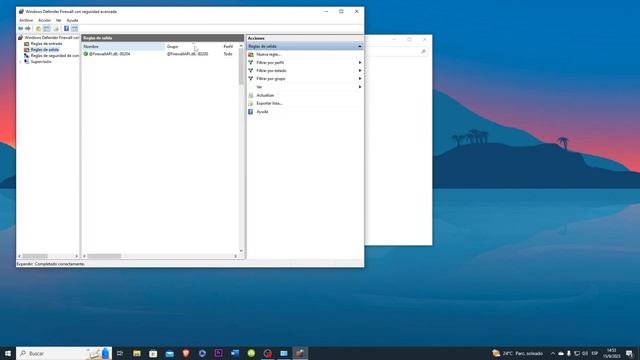Click the Todo profile cell of the rule
This screenshot has height=360, width=640.
[228, 54]
